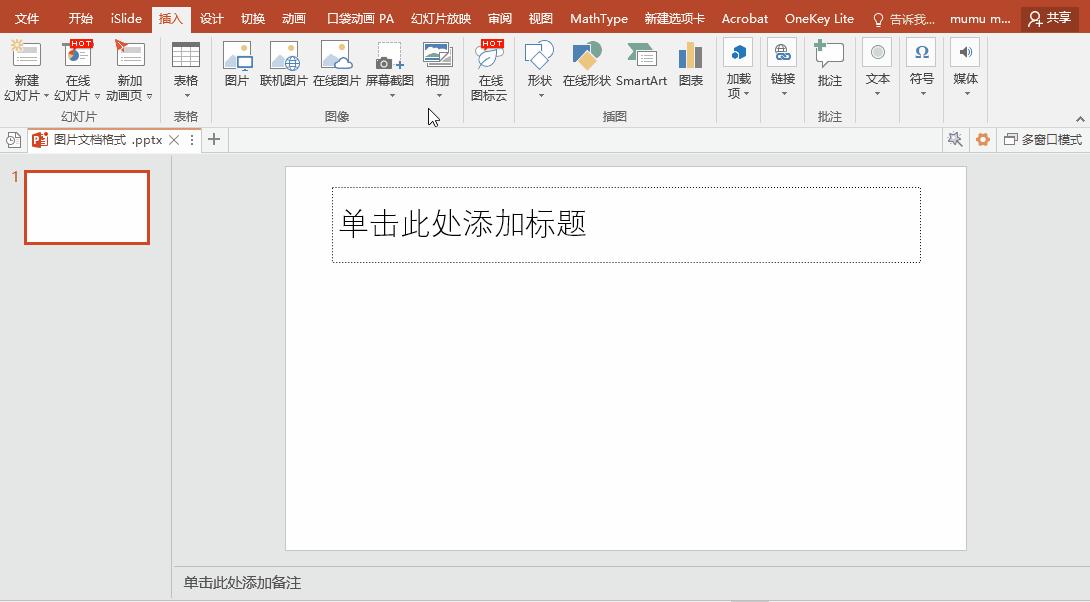1090x602 pixels.
Task: Collapse the ribbon with the chevron arrow
Action: [x=1080, y=118]
